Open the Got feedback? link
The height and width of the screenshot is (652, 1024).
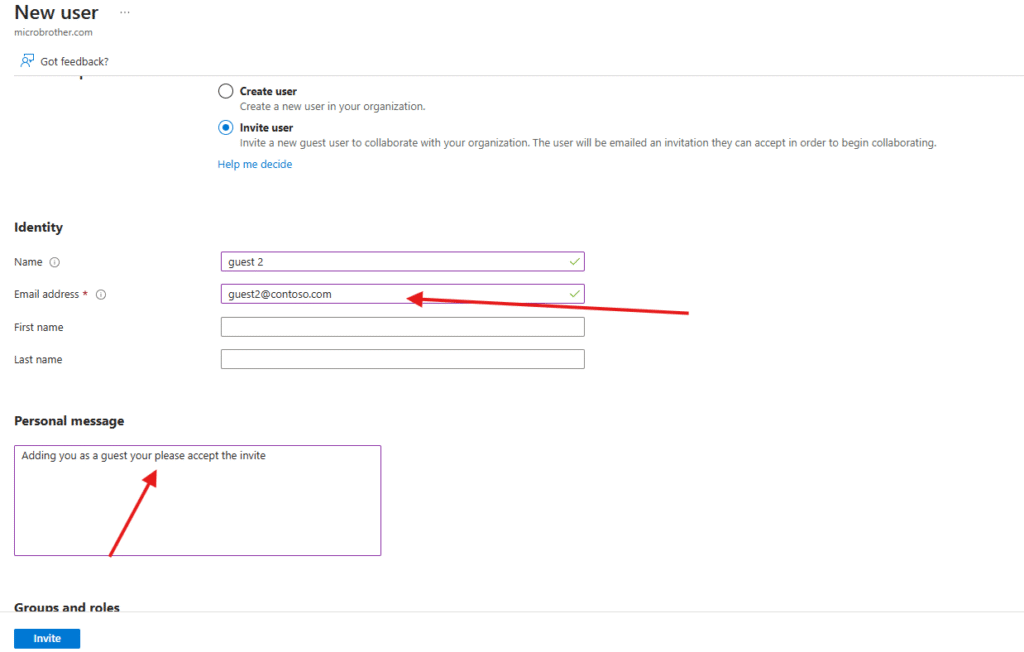(74, 62)
